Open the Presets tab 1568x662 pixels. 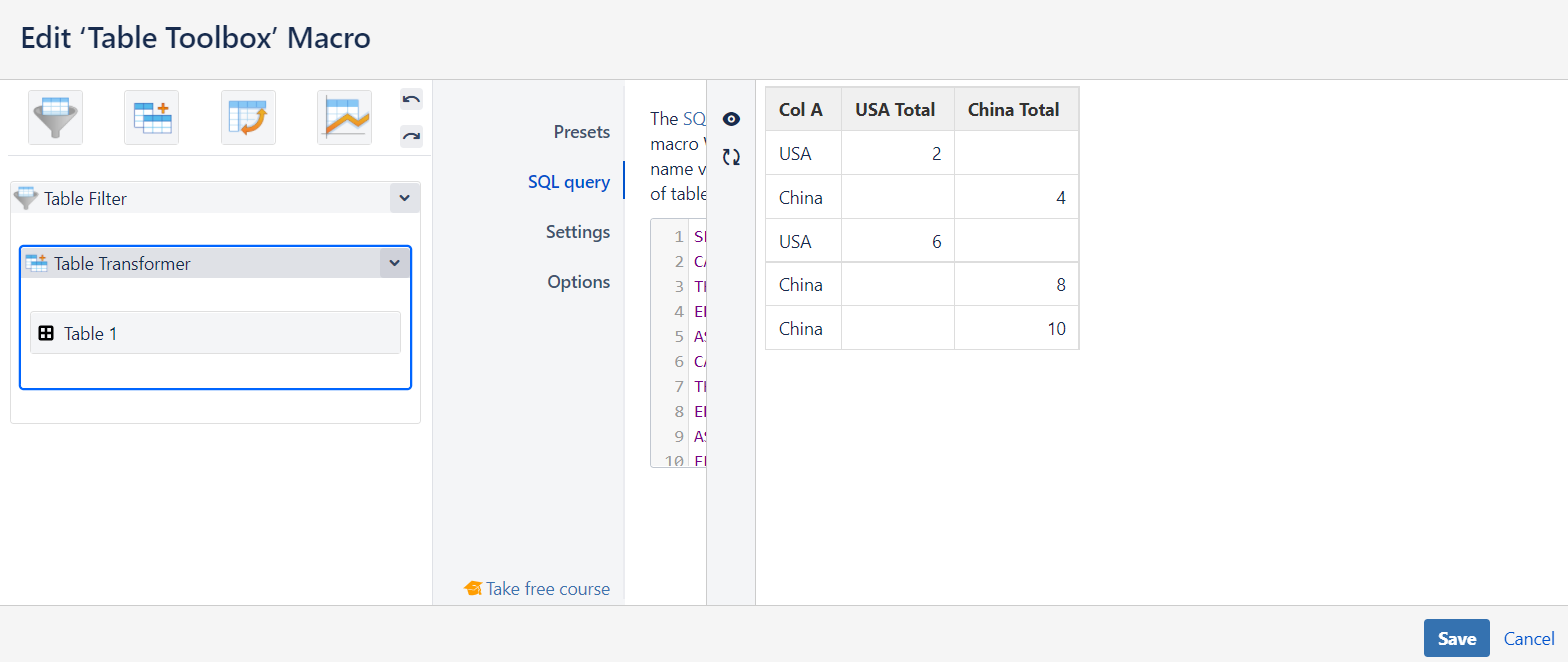[x=581, y=132]
